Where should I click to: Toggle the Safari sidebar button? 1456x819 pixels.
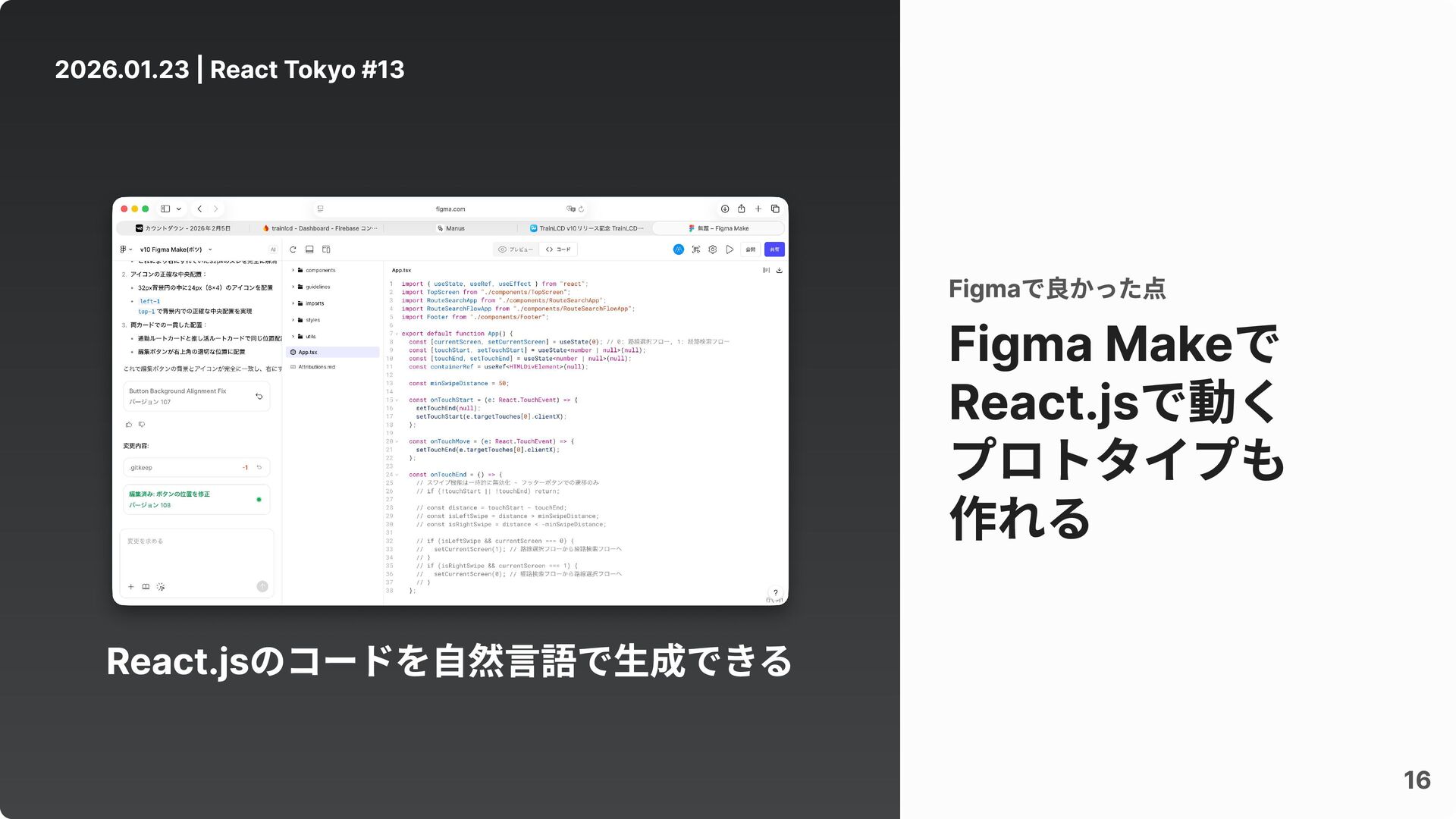click(165, 209)
